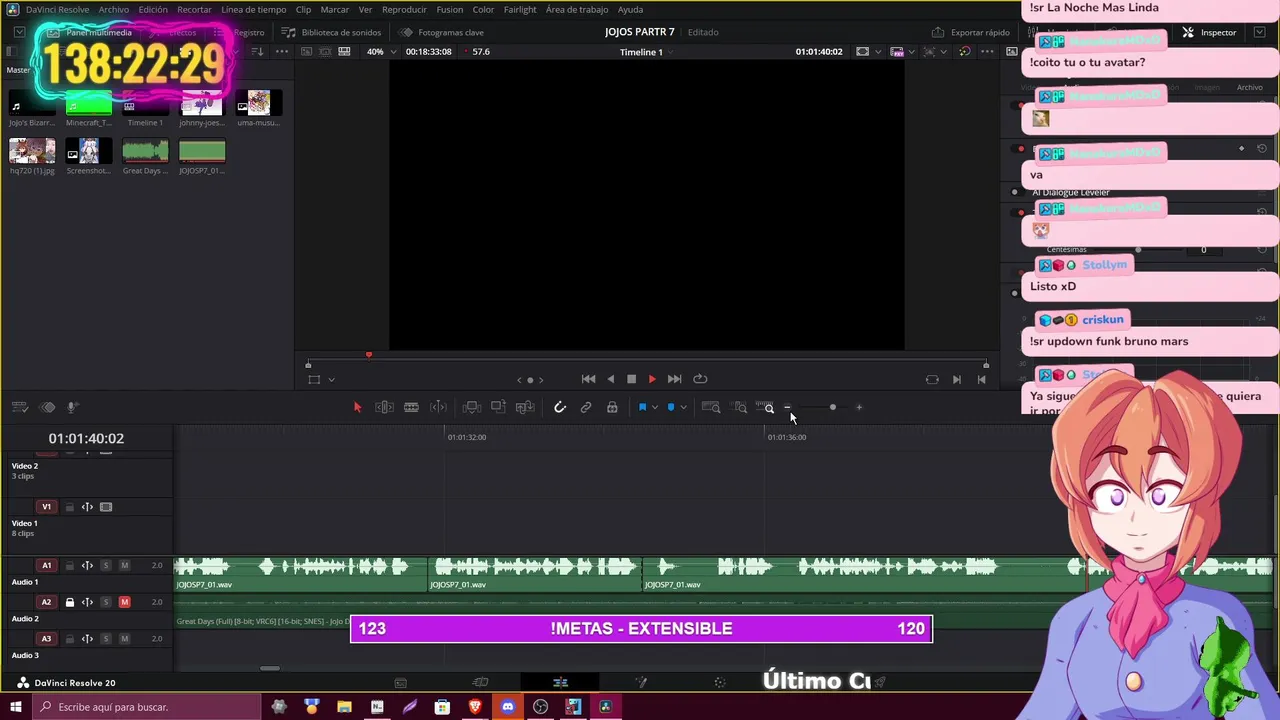The image size is (1280, 720).
Task: Play forward red button
Action: point(652,379)
